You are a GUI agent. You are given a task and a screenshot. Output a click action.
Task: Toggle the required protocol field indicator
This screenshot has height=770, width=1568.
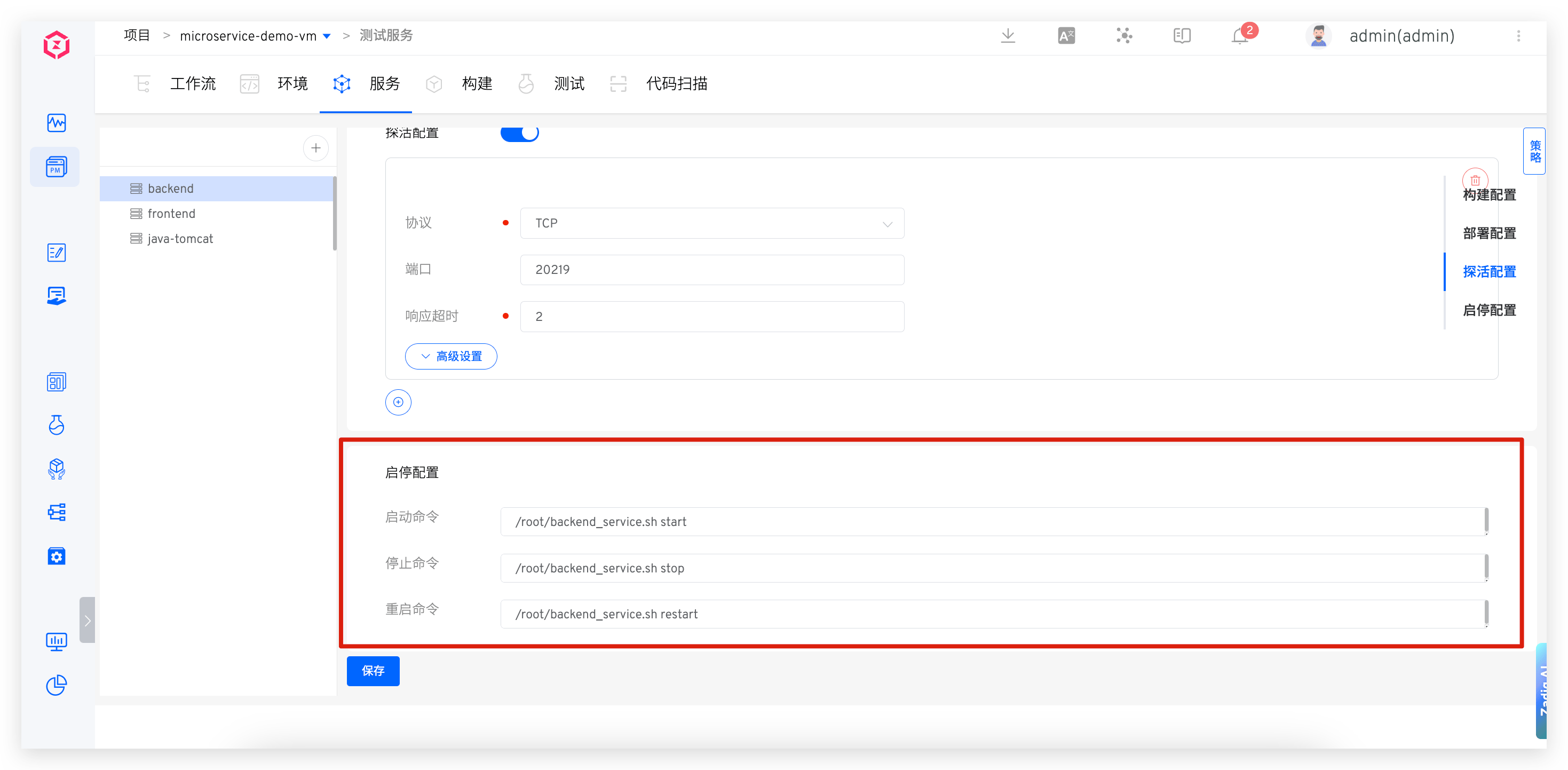[505, 223]
